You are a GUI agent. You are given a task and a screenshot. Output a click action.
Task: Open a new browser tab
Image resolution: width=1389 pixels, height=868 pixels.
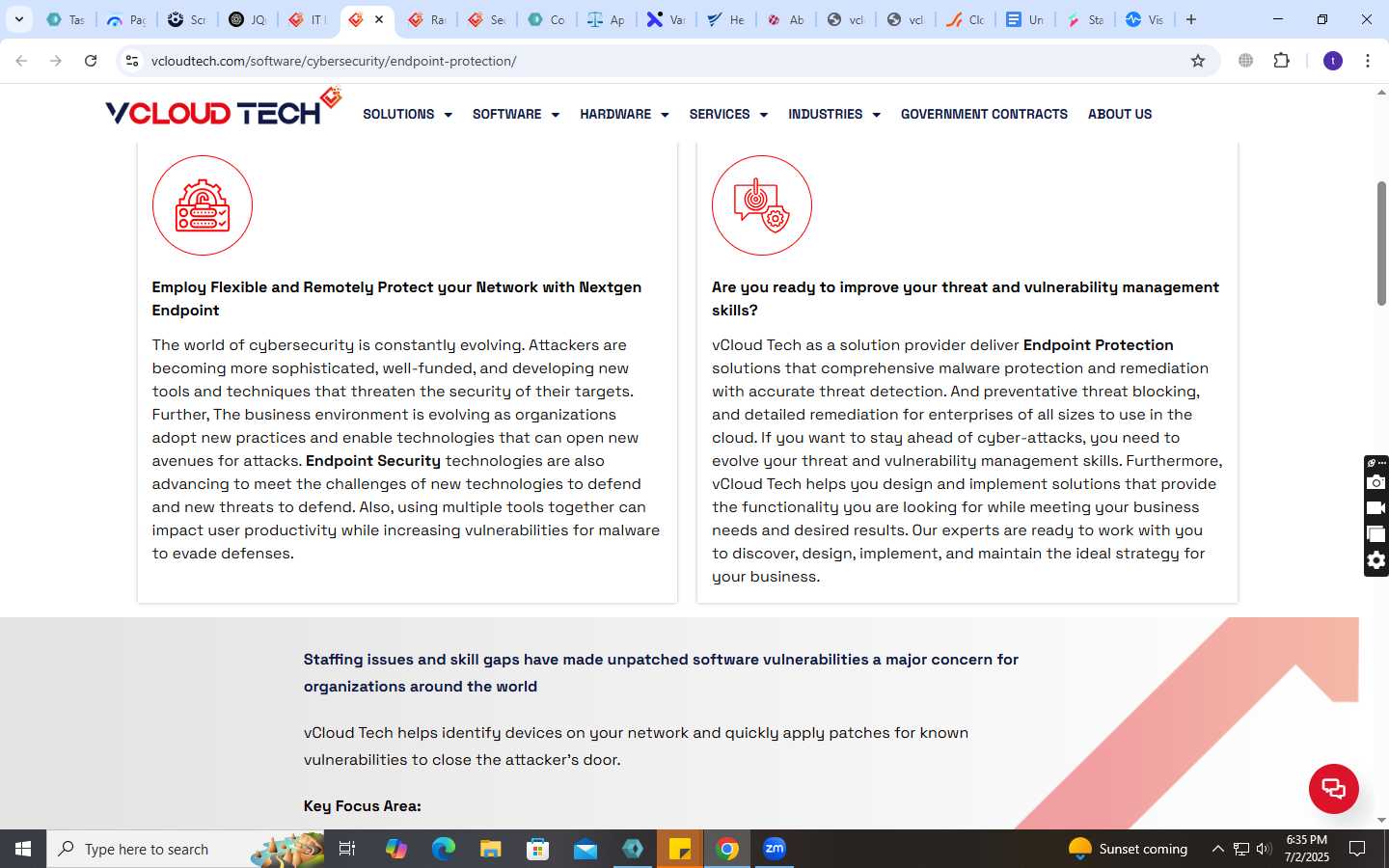coord(1191,19)
